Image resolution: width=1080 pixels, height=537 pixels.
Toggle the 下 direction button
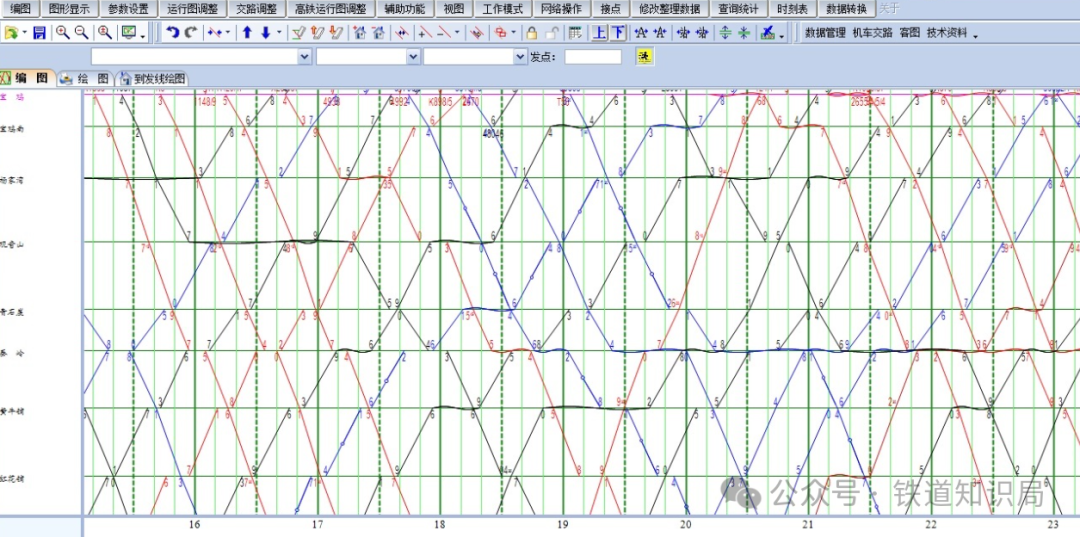[x=618, y=33]
